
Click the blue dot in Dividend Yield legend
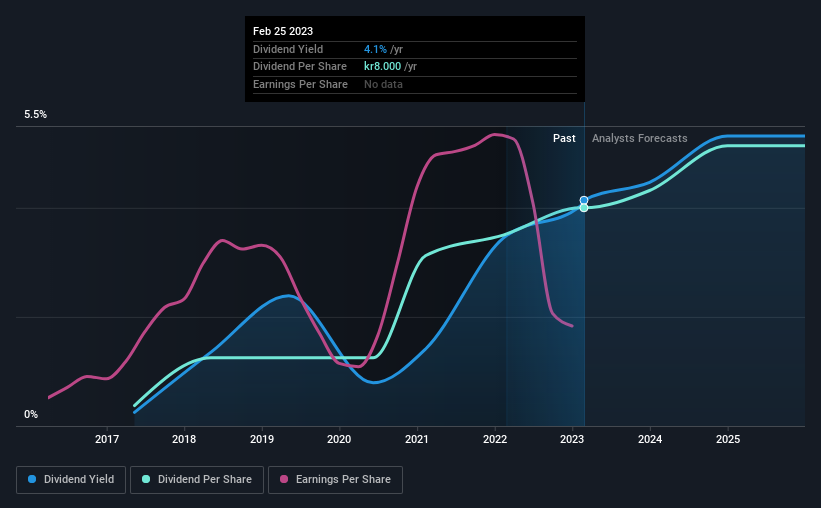click(x=32, y=480)
